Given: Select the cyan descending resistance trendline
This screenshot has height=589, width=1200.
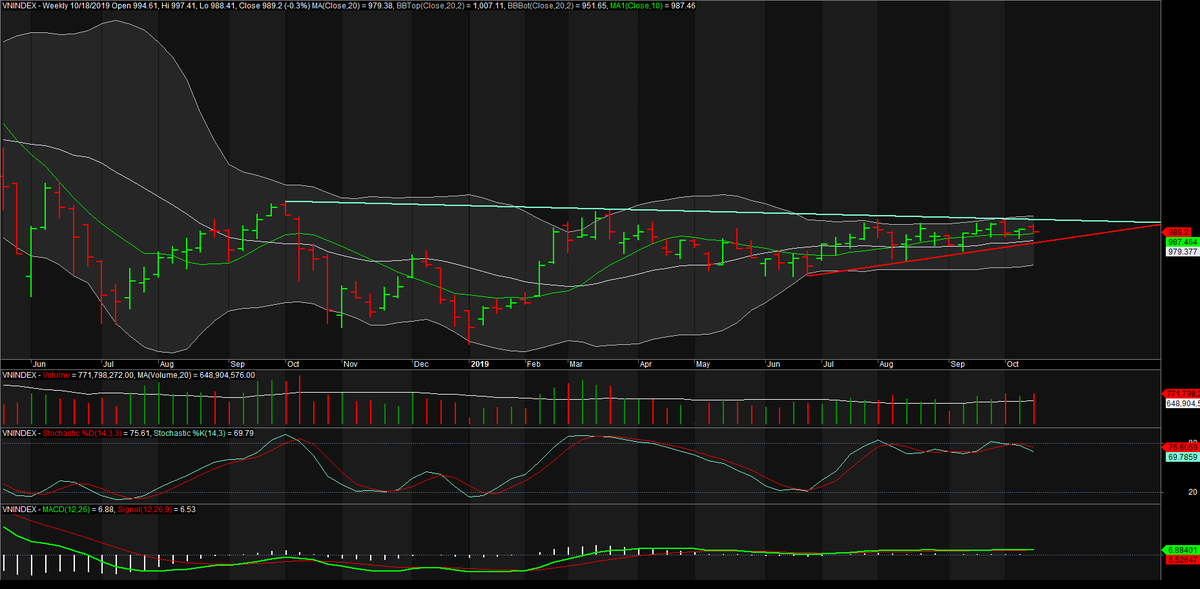Looking at the screenshot, I should pyautogui.click(x=722, y=212).
